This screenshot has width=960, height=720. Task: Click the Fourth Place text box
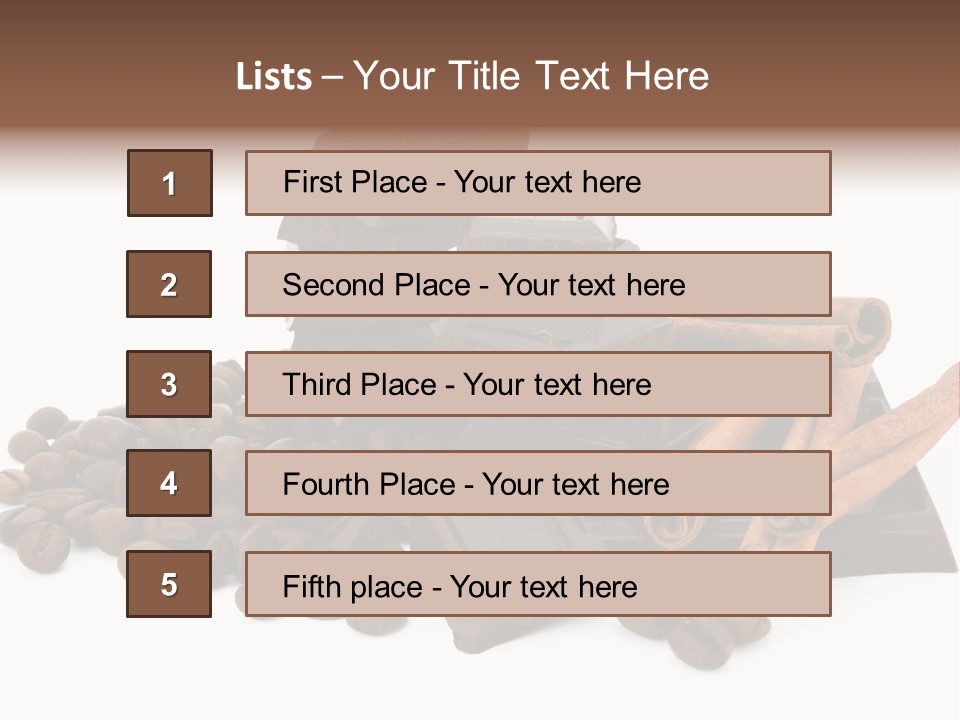tap(538, 483)
